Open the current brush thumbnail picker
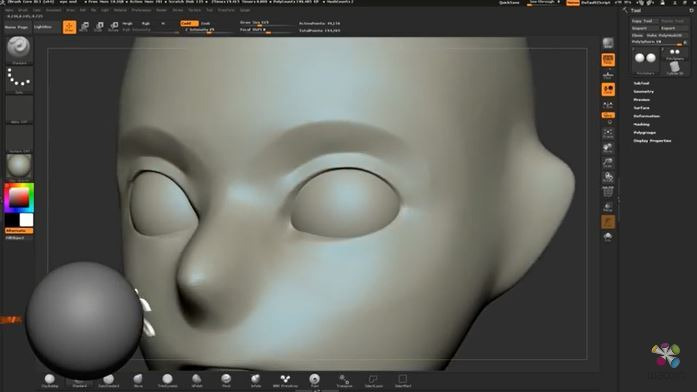The width and height of the screenshot is (697, 392). click(19, 50)
